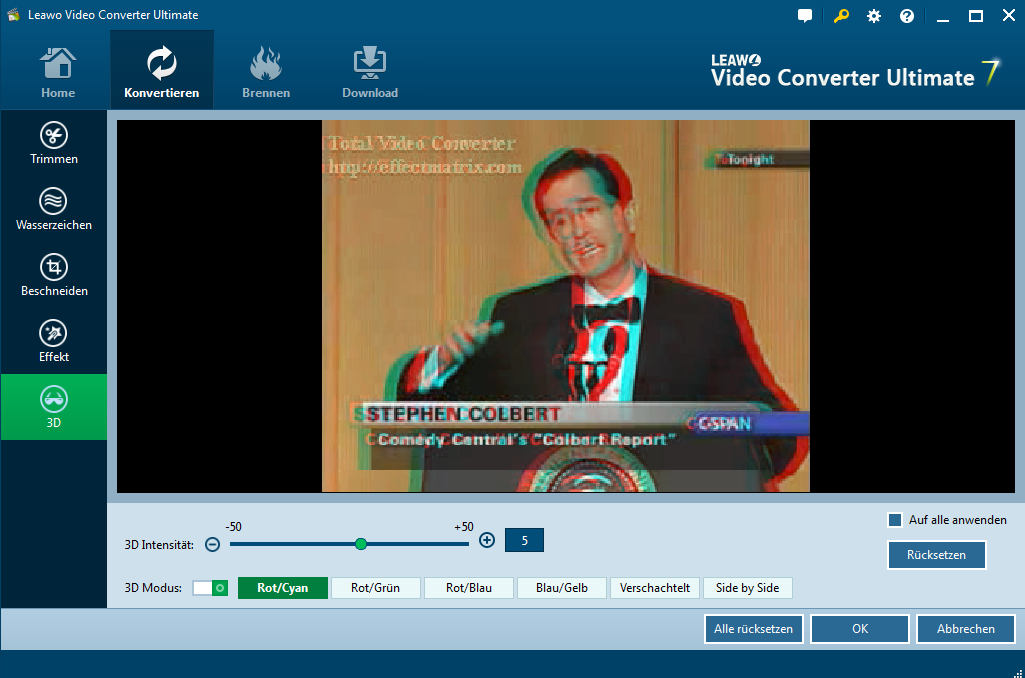This screenshot has width=1025, height=678.
Task: Go to the Download tab
Action: click(370, 72)
